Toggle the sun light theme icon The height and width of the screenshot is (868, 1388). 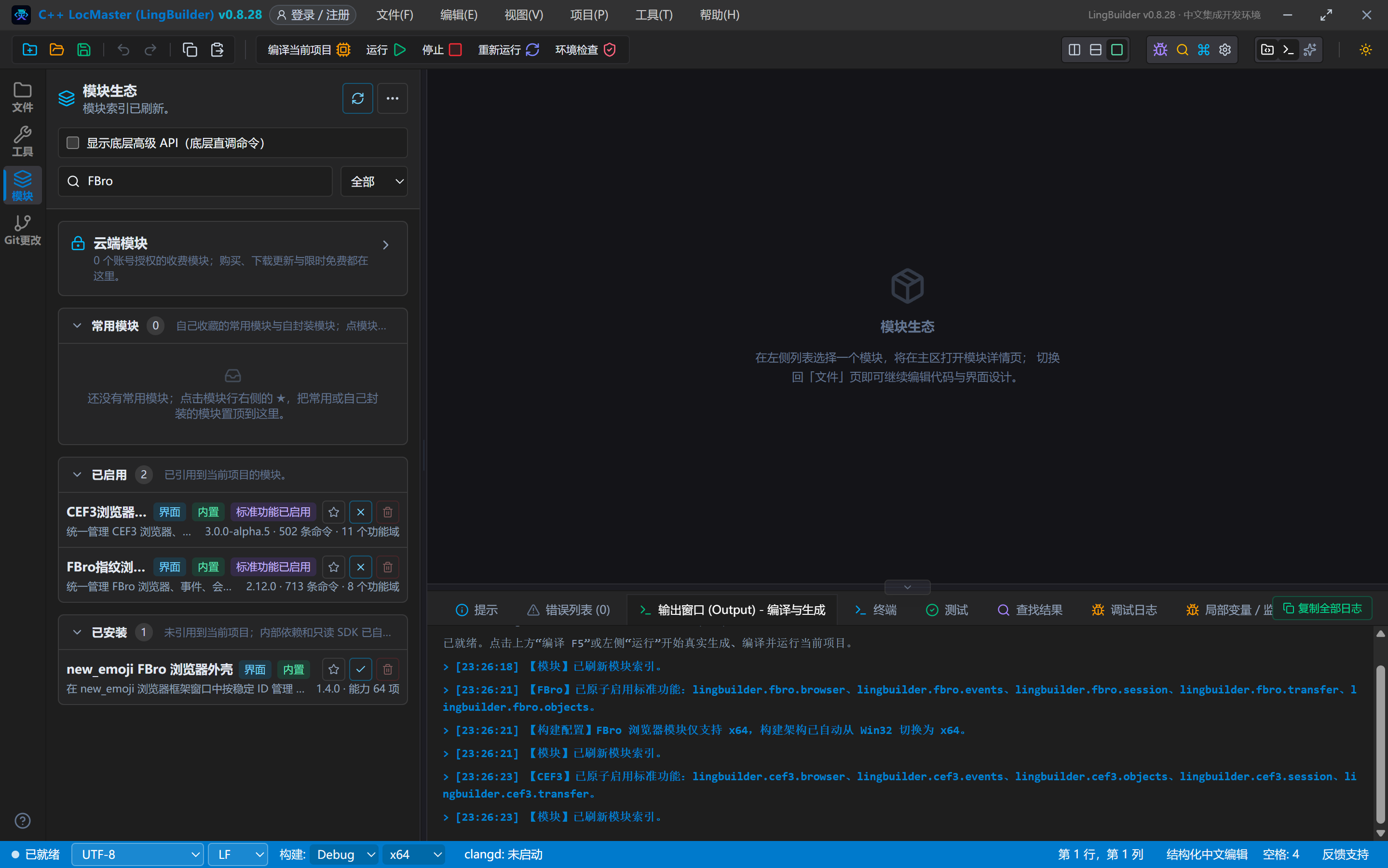coord(1366,50)
